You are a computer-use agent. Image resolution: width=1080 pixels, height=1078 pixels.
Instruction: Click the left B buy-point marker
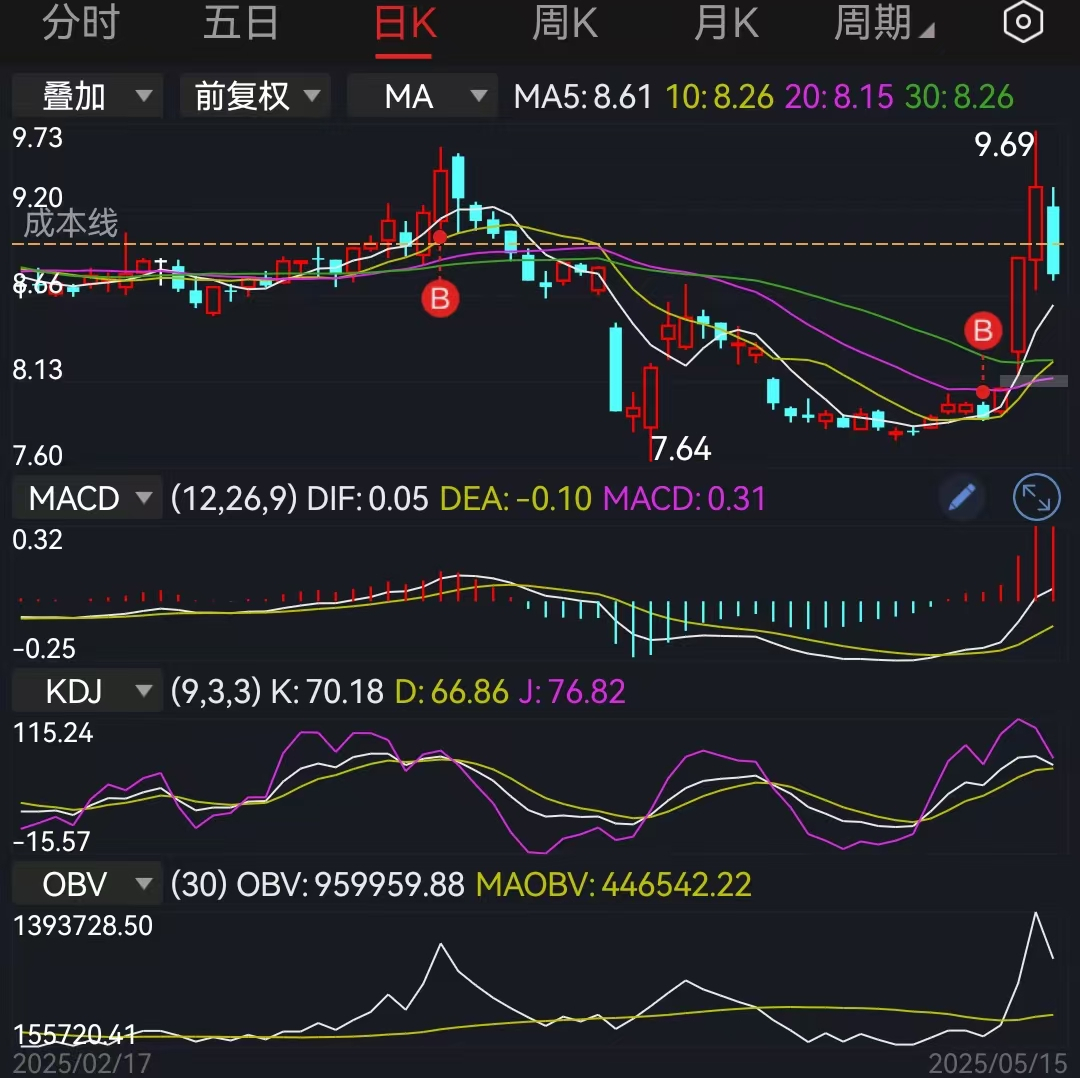pos(440,299)
